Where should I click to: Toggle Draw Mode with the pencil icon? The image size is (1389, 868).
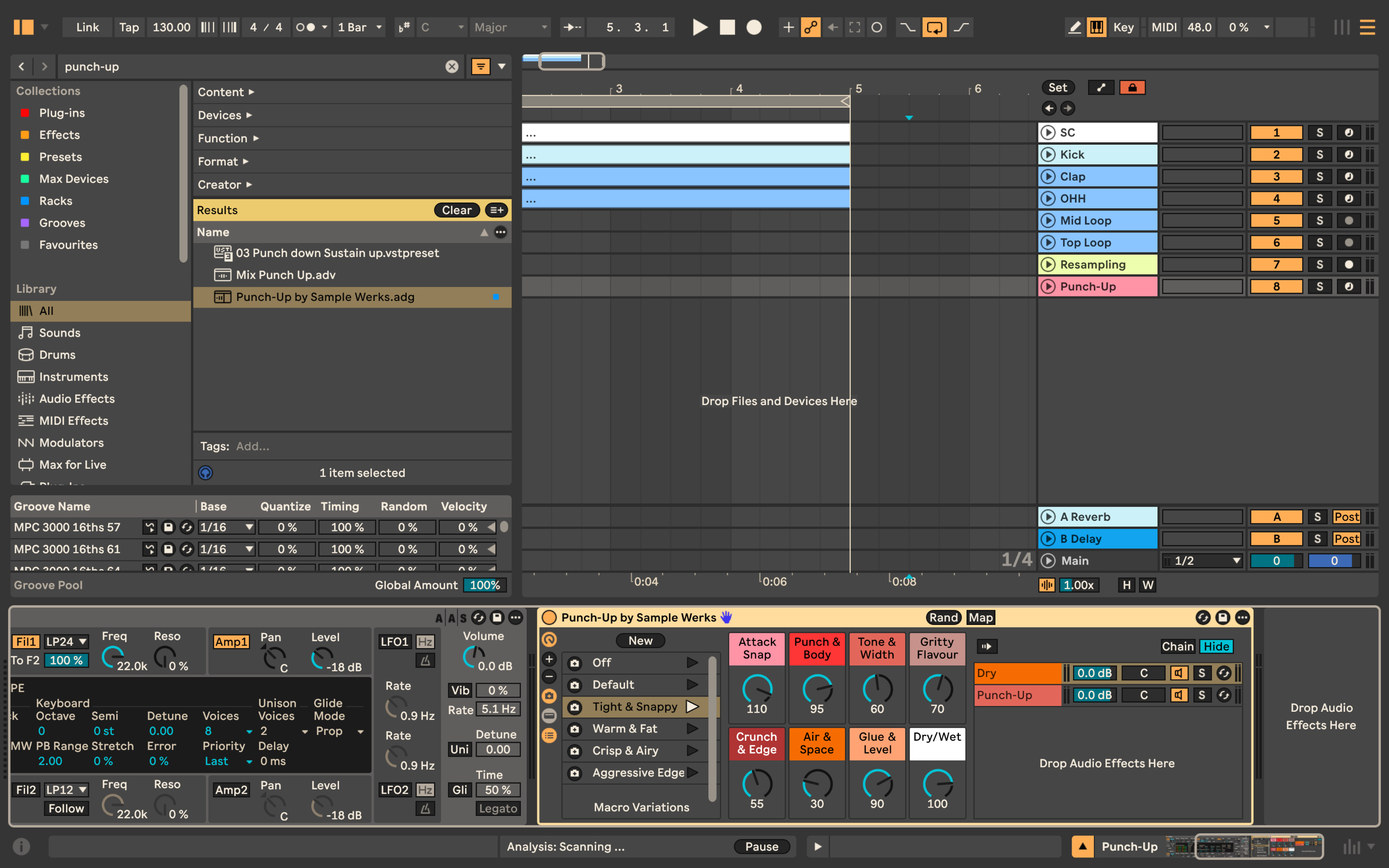point(1075,27)
